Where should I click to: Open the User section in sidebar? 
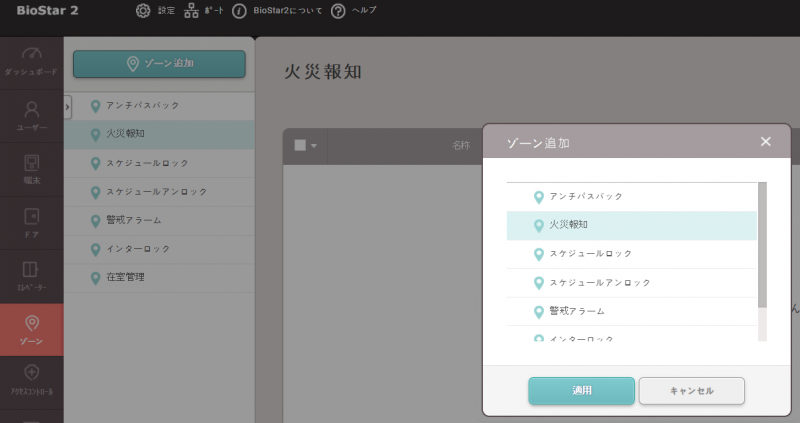coord(31,115)
